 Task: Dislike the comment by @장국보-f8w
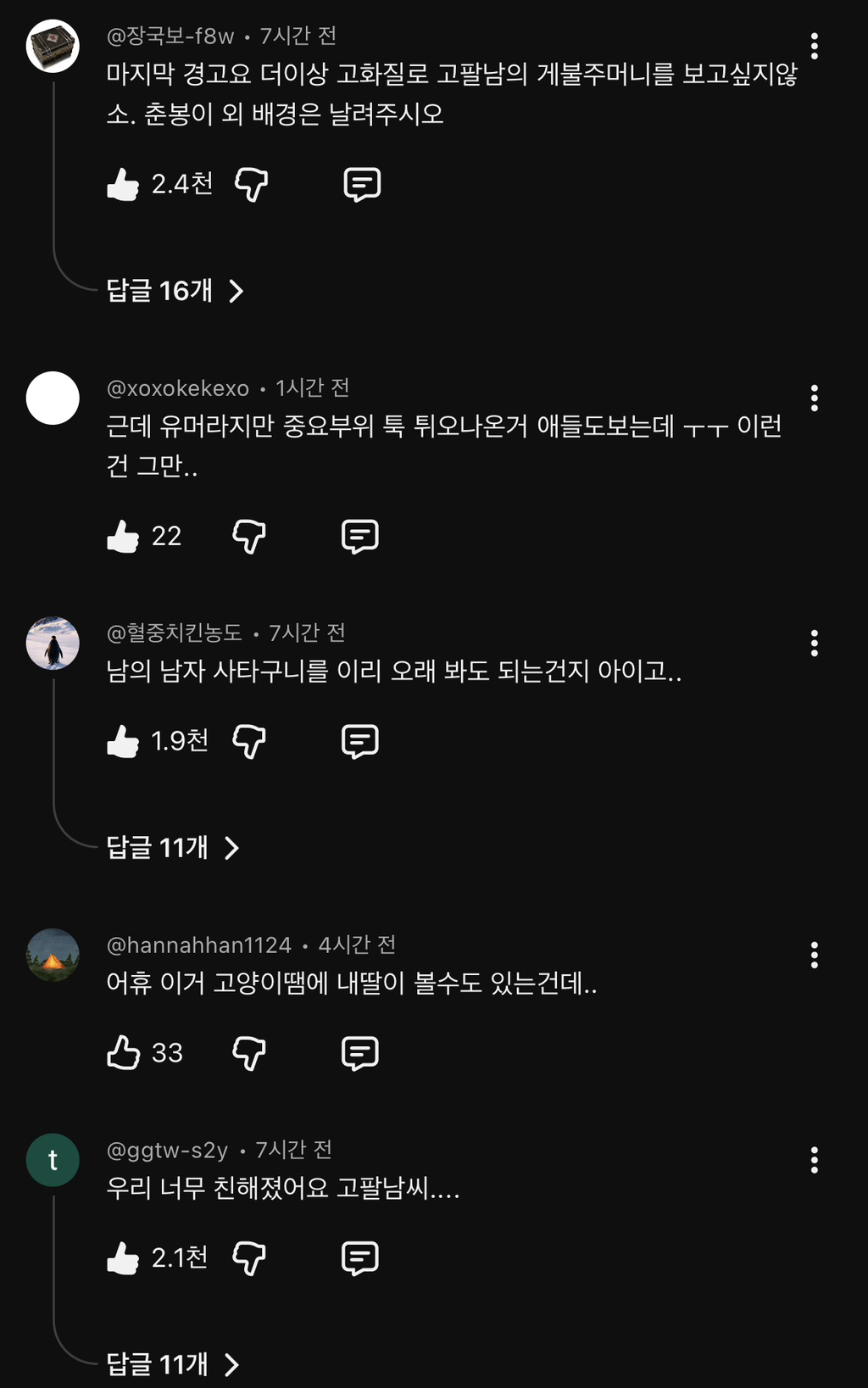251,184
